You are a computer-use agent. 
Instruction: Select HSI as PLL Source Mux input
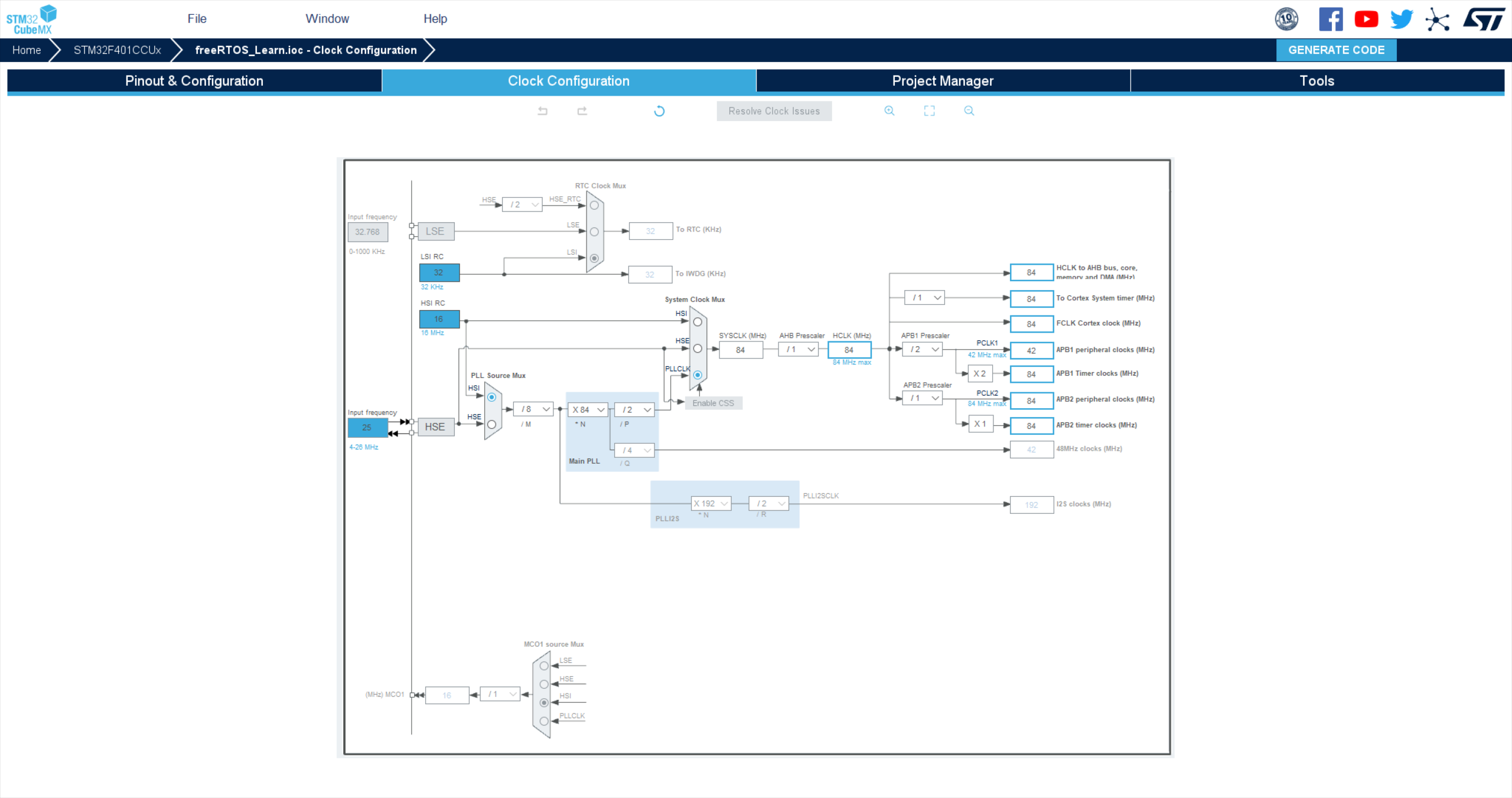coord(491,398)
